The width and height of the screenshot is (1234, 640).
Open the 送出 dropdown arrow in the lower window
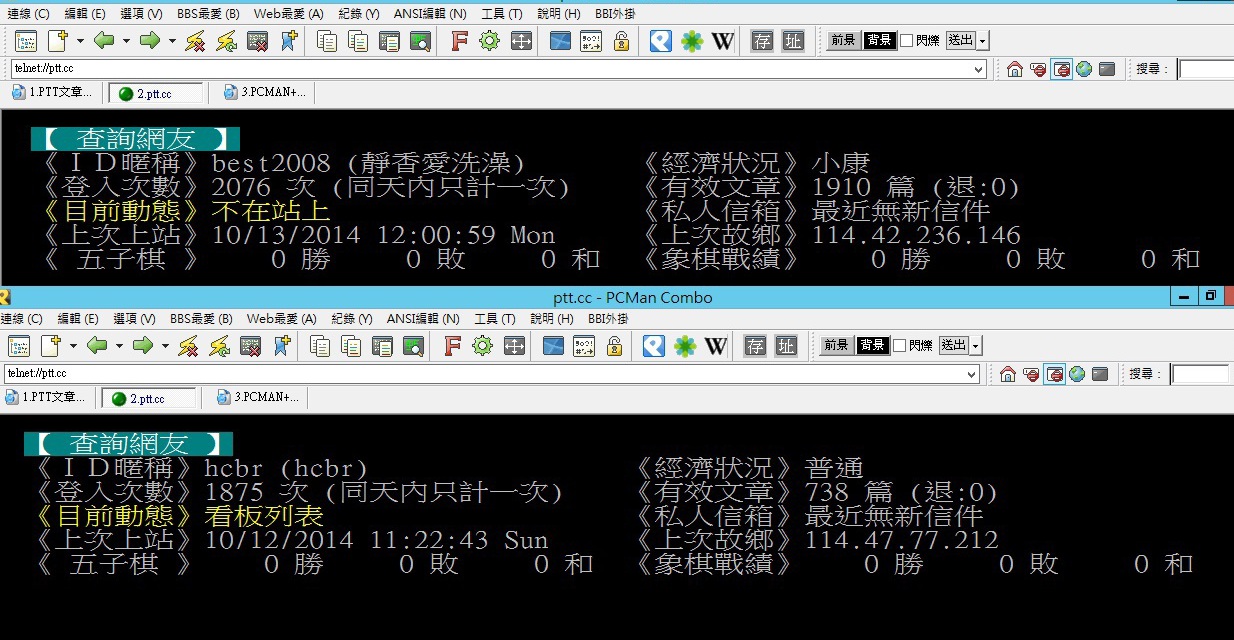tap(976, 346)
